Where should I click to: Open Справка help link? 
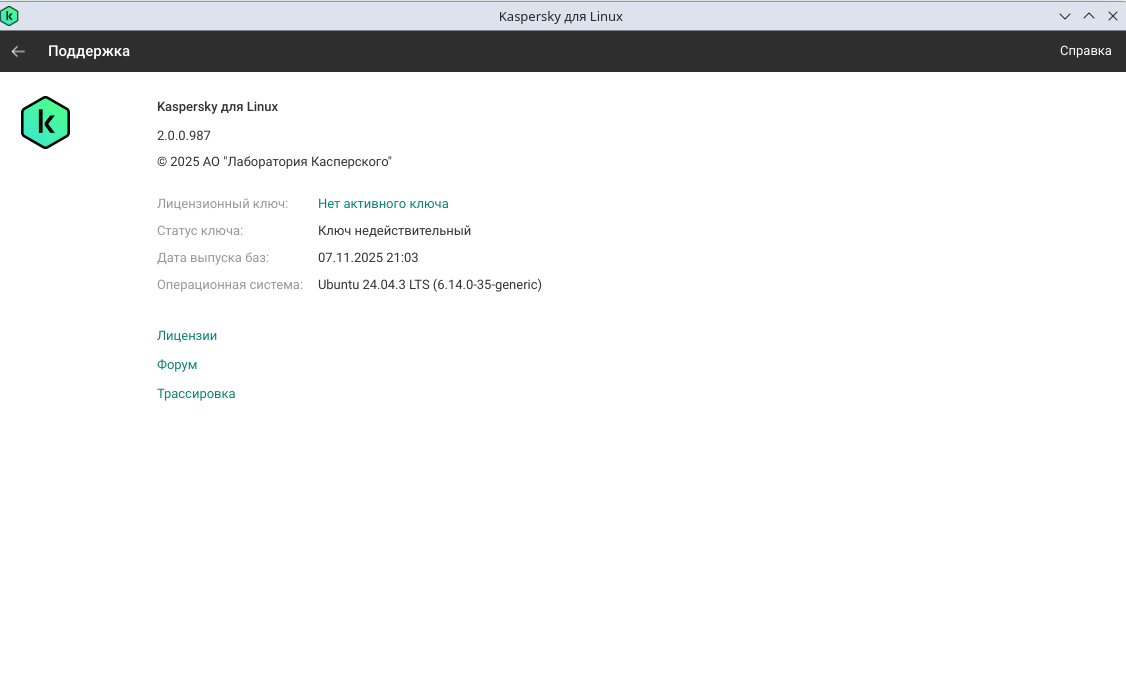click(x=1085, y=51)
